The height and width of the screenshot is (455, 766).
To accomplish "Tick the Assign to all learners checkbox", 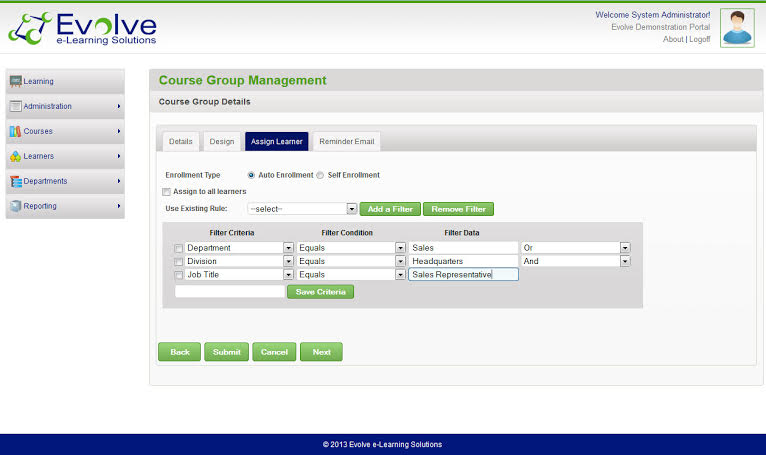I will click(167, 192).
